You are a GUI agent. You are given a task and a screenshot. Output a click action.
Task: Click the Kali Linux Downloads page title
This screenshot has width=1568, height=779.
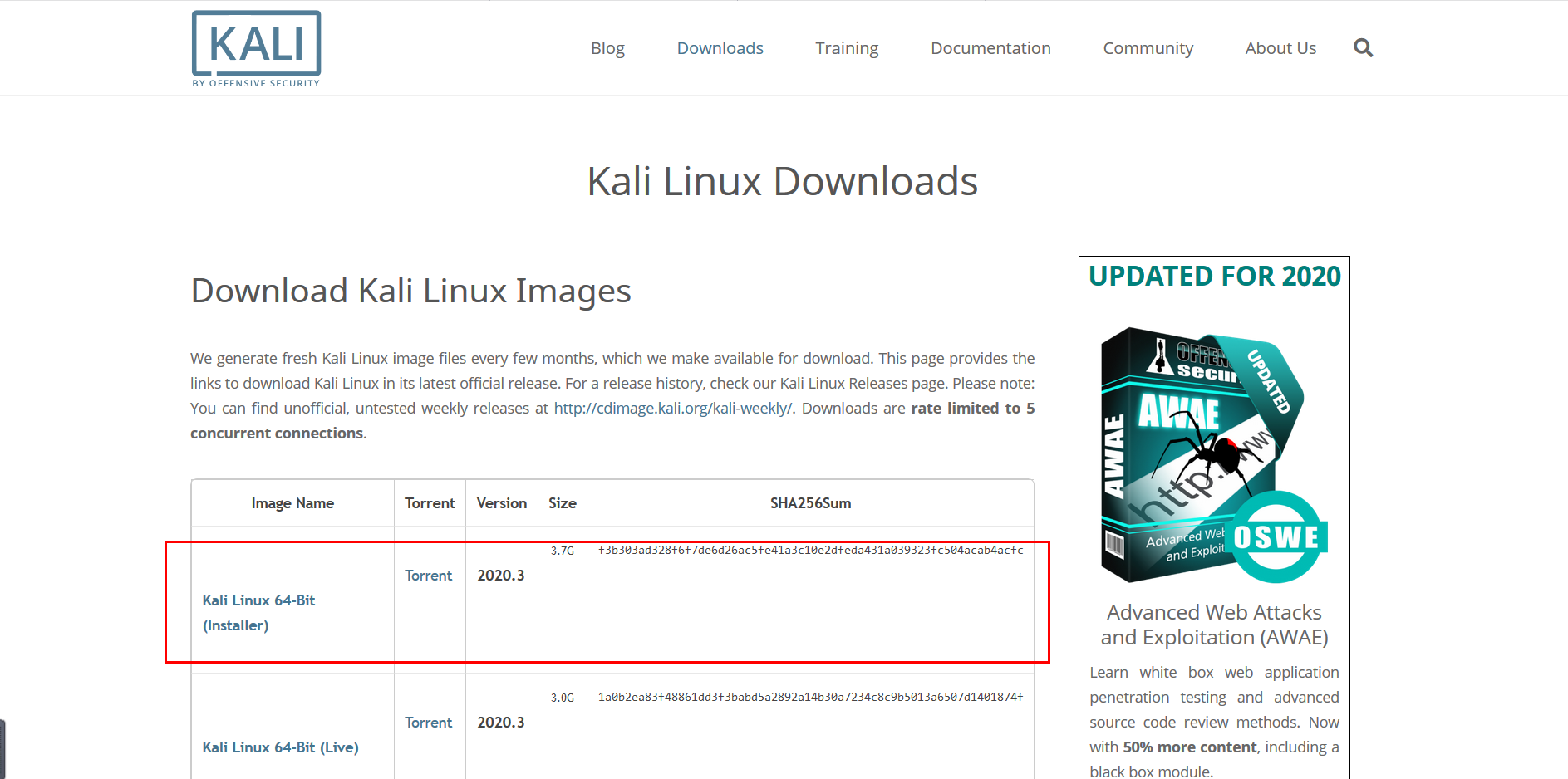(782, 181)
